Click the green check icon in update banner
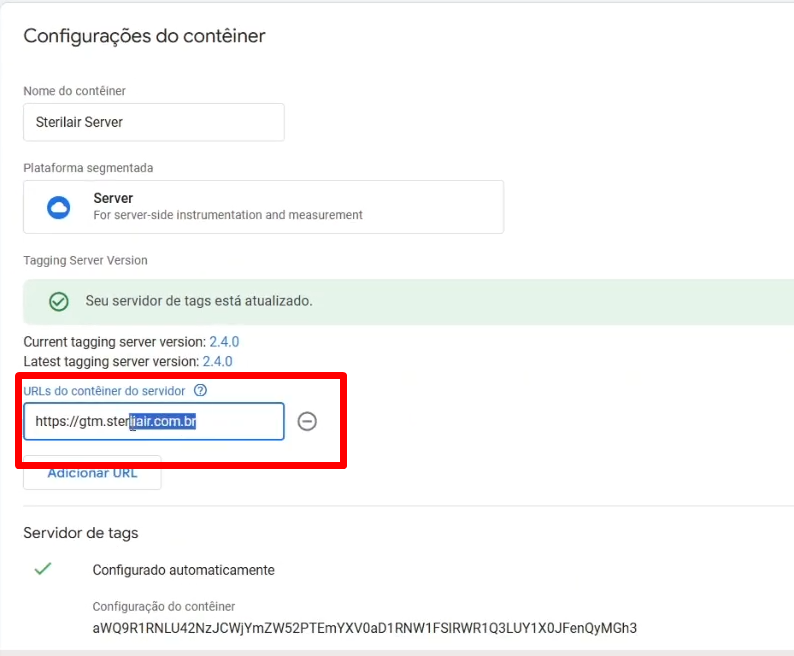 [x=59, y=301]
